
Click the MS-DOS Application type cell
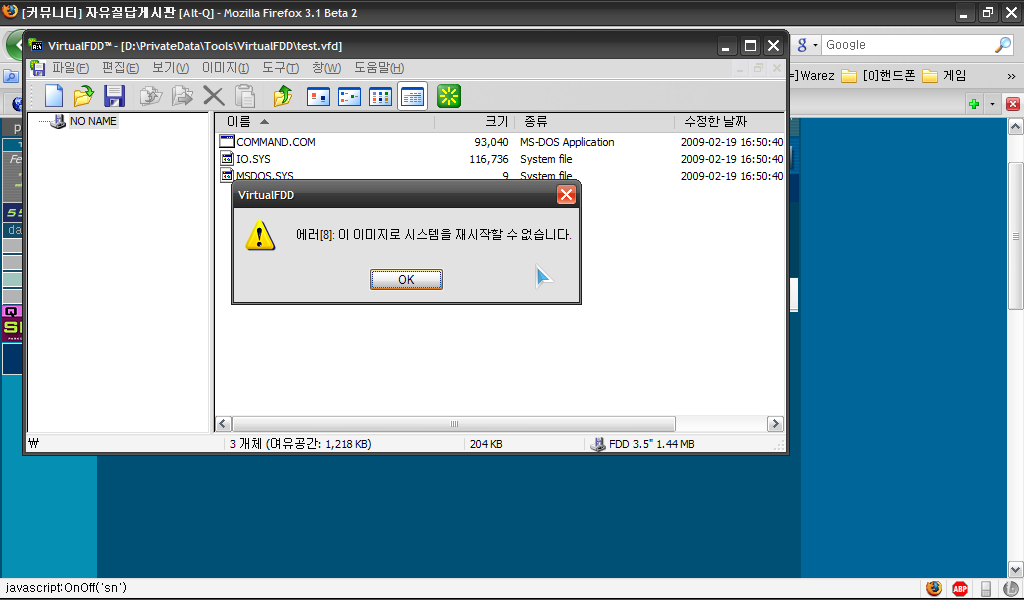click(x=567, y=142)
